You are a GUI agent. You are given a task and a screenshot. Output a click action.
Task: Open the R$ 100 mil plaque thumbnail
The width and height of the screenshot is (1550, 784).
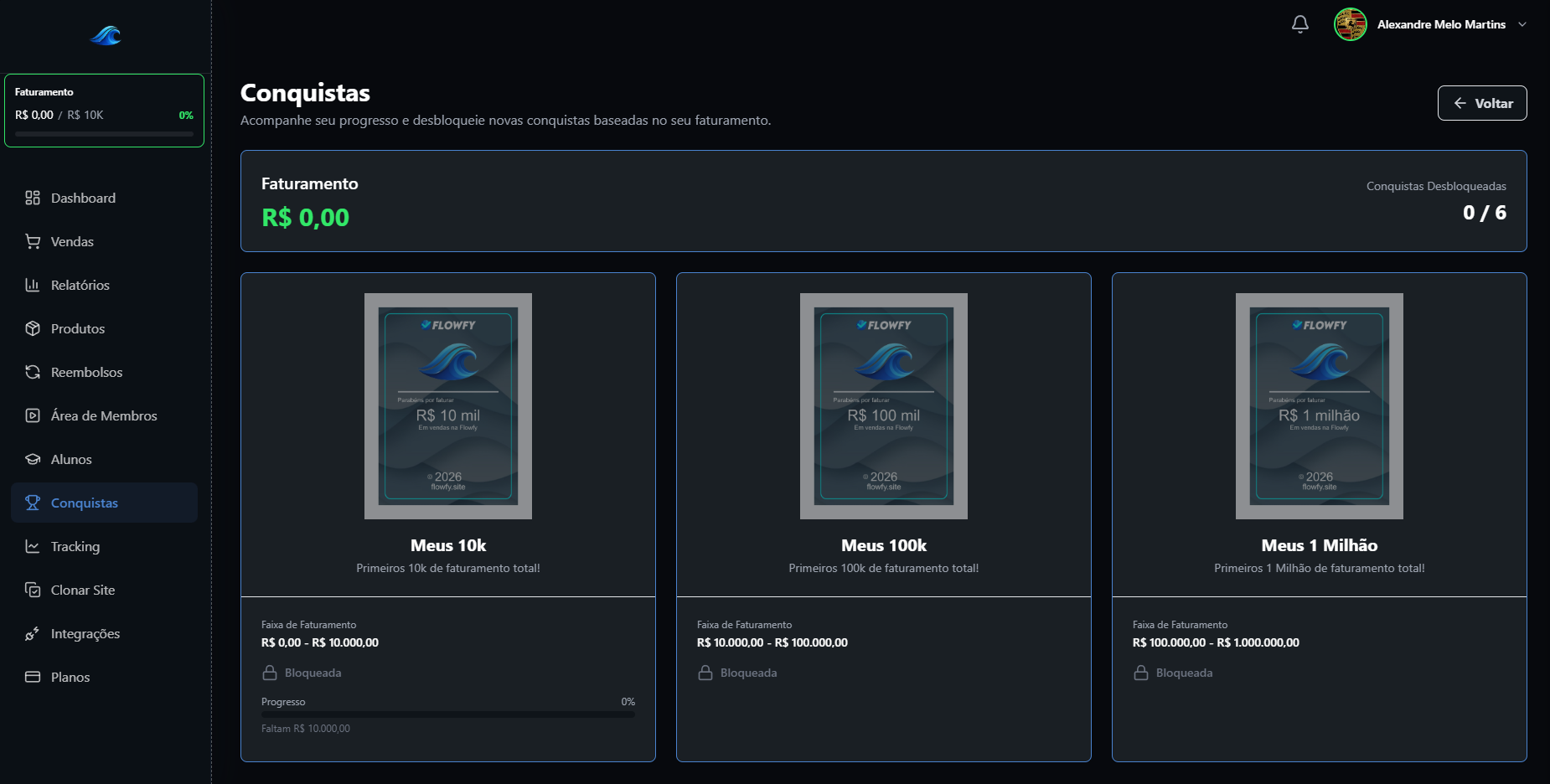pos(884,406)
